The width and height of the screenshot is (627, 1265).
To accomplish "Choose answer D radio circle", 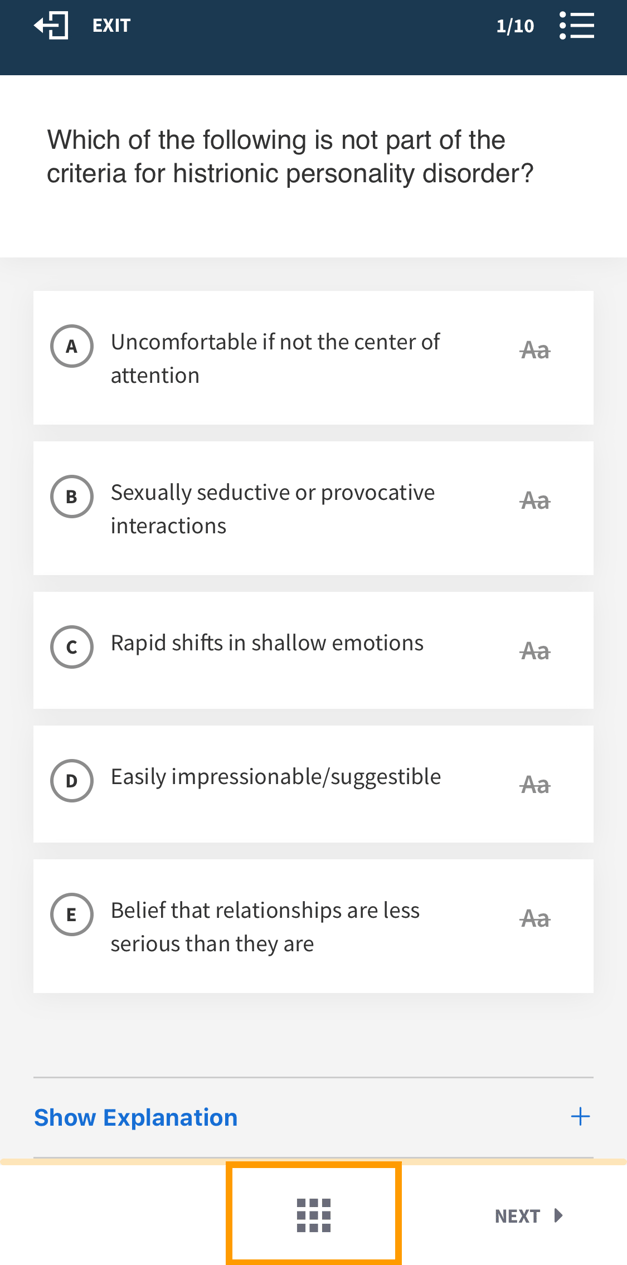I will 72,781.
